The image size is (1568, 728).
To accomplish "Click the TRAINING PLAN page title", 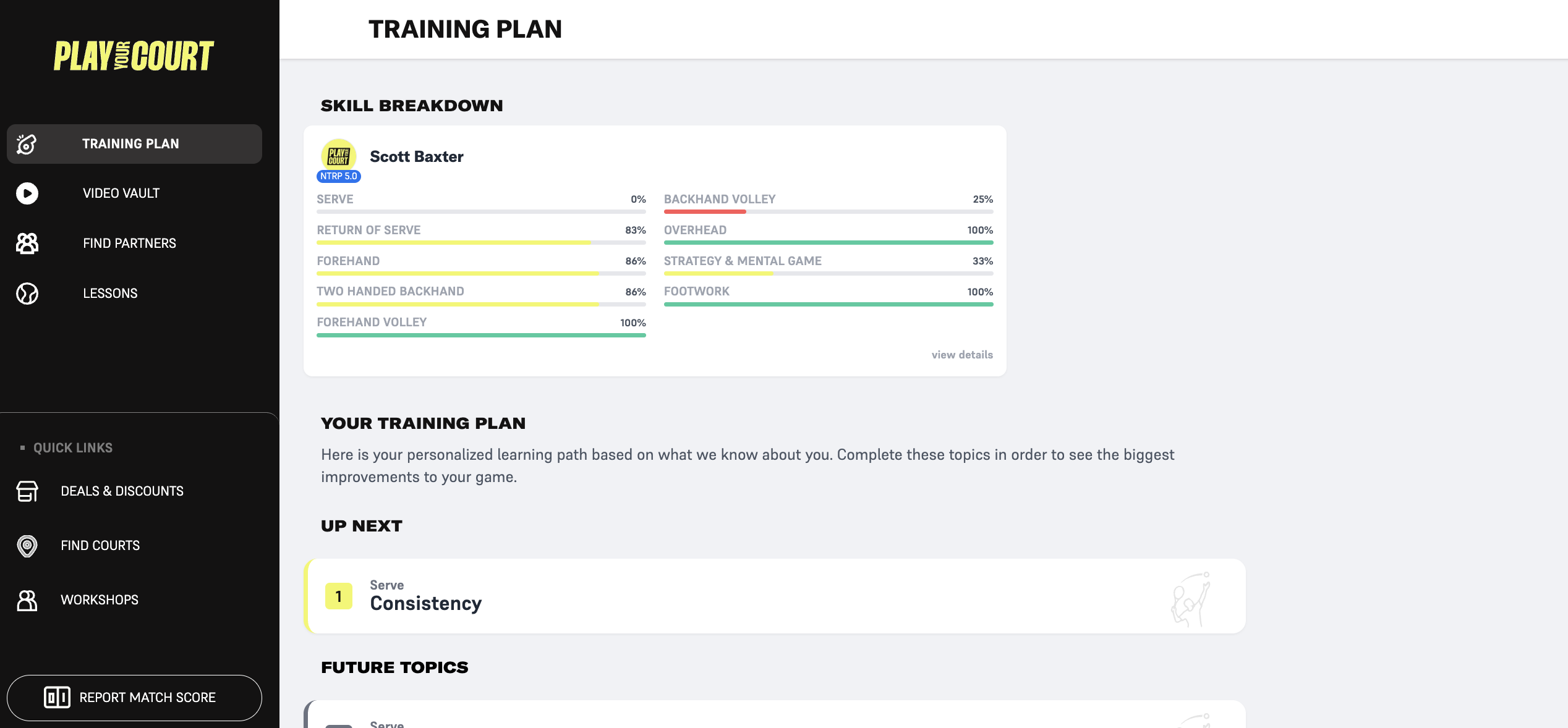I will (x=465, y=29).
